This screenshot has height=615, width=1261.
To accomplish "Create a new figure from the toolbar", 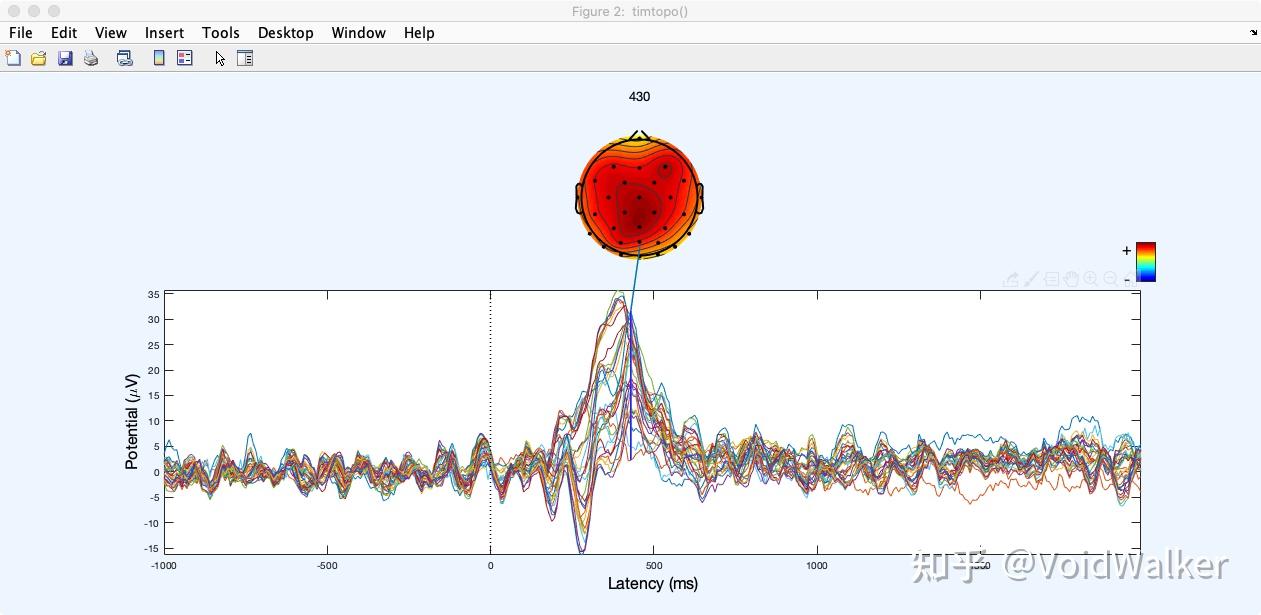I will point(13,58).
